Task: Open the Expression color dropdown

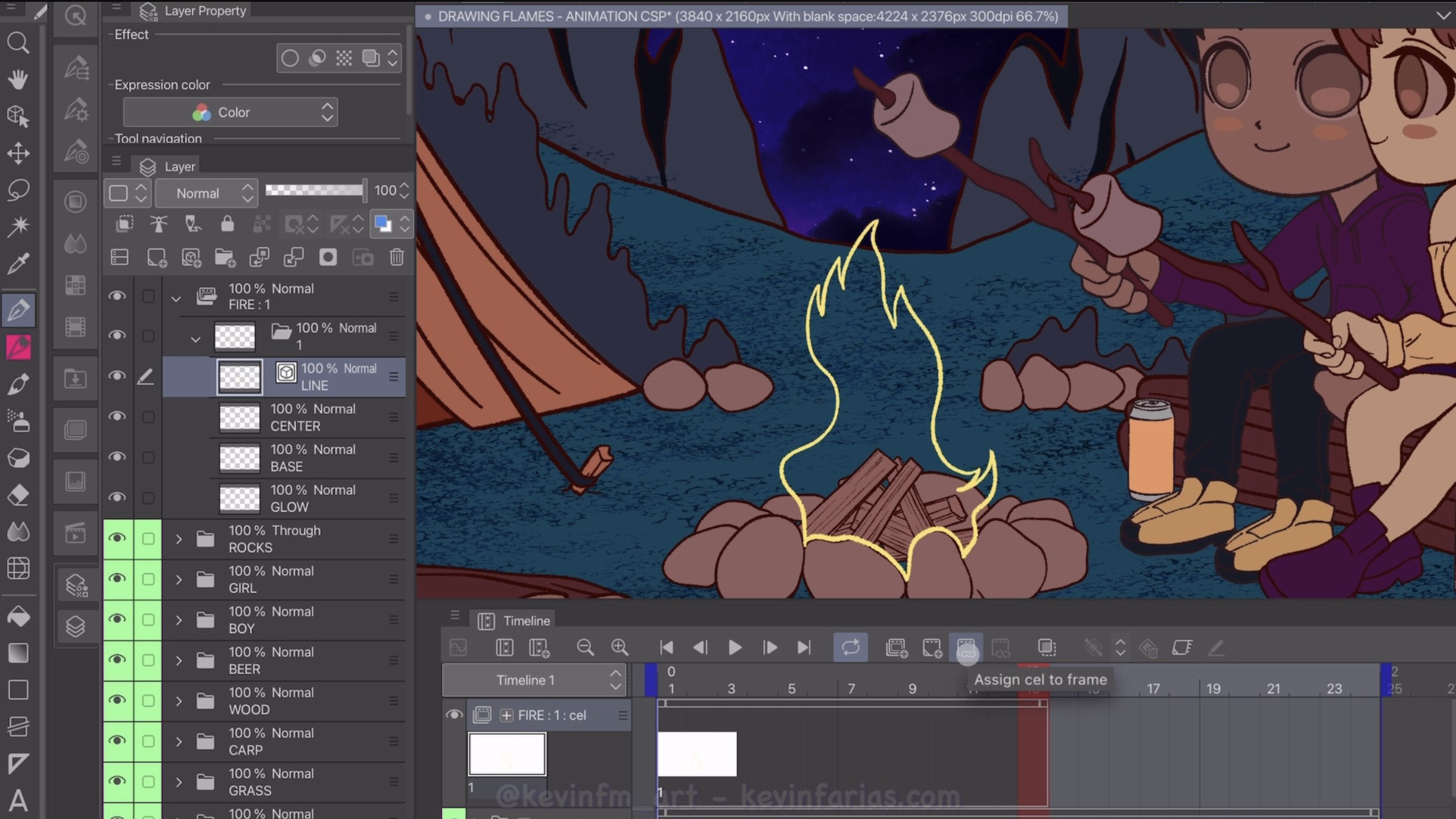Action: 230,112
